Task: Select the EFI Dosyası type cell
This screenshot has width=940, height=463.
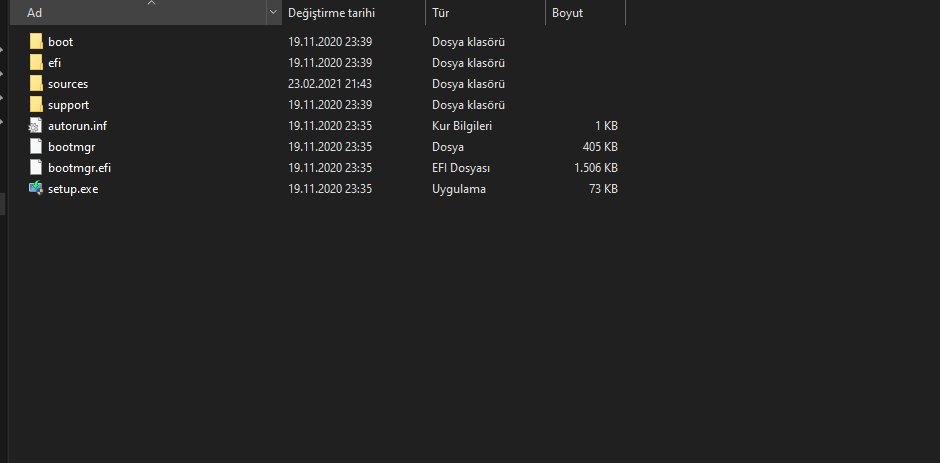Action: (460, 168)
